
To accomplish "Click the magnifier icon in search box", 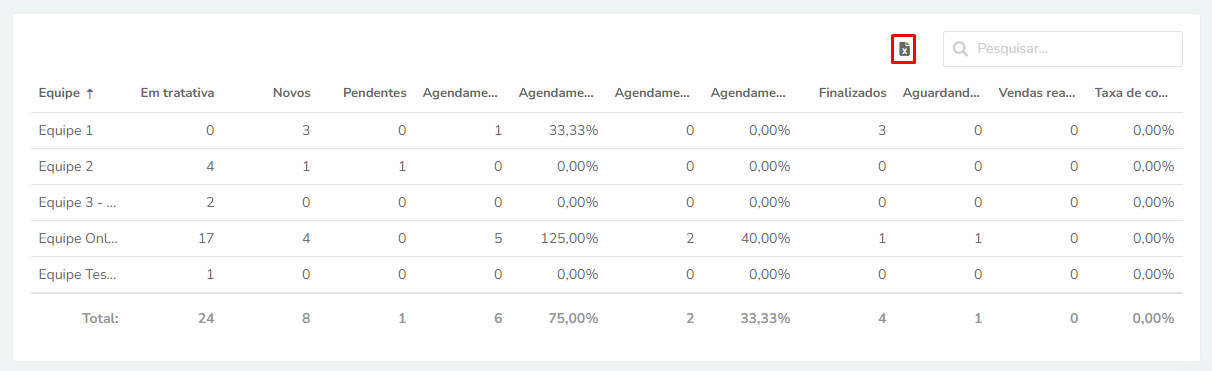I will (x=960, y=49).
